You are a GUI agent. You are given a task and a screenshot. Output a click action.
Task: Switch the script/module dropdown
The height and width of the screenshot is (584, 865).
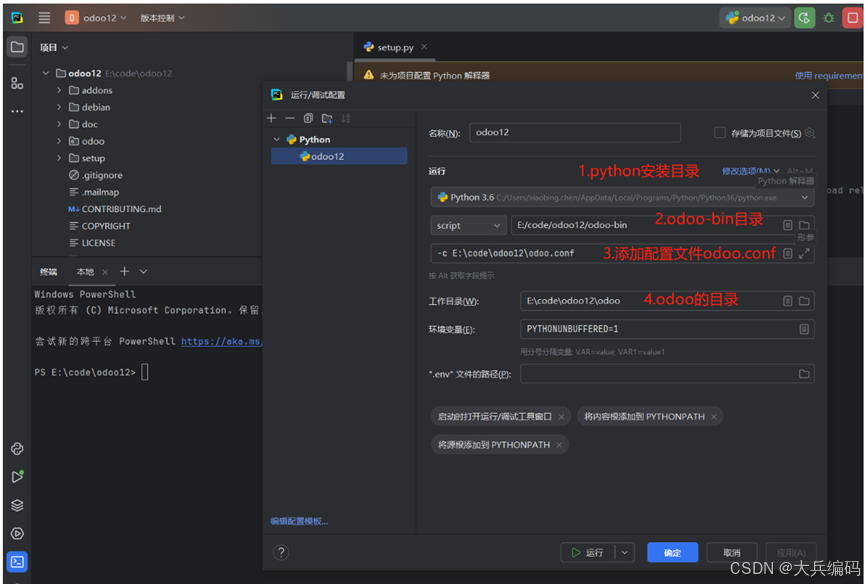468,226
